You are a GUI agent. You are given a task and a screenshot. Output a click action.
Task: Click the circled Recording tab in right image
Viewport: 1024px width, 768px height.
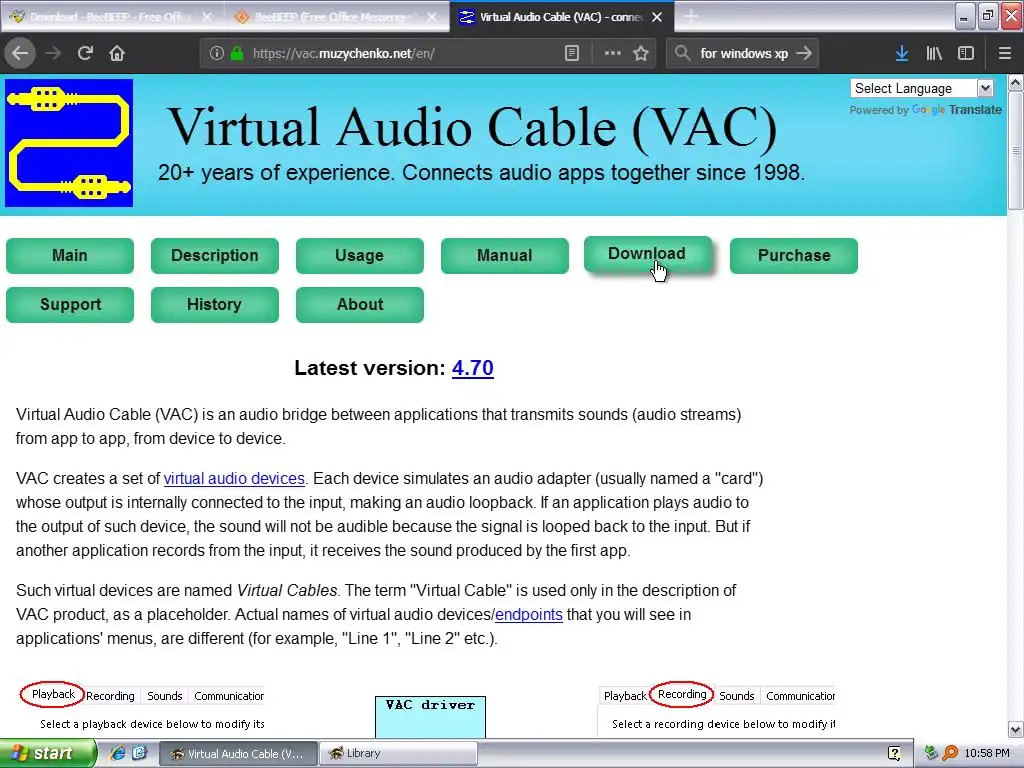point(682,694)
